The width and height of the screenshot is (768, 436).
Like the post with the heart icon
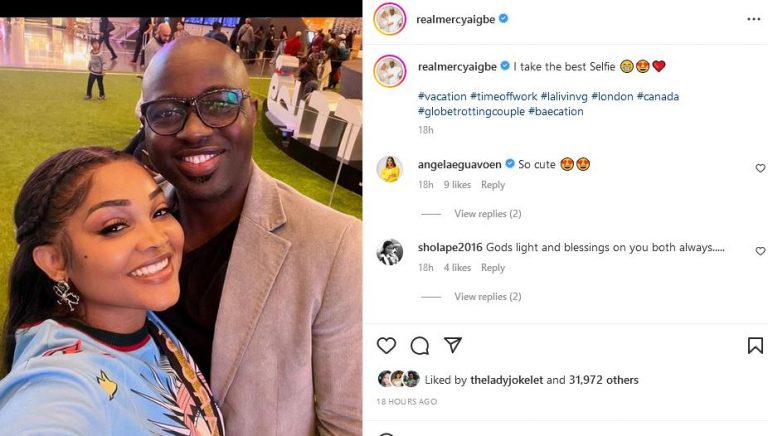pyautogui.click(x=386, y=345)
